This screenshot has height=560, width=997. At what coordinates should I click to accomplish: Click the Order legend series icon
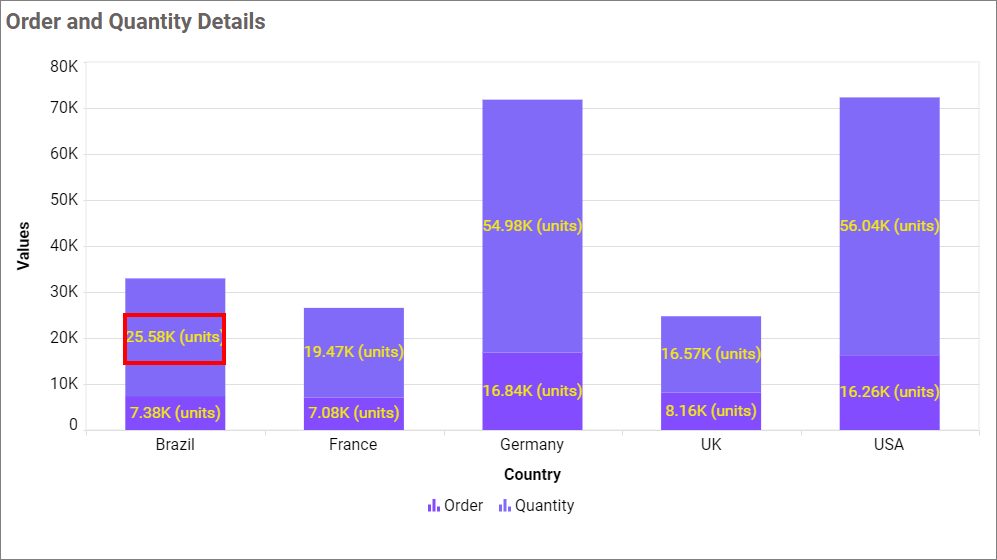click(x=433, y=506)
